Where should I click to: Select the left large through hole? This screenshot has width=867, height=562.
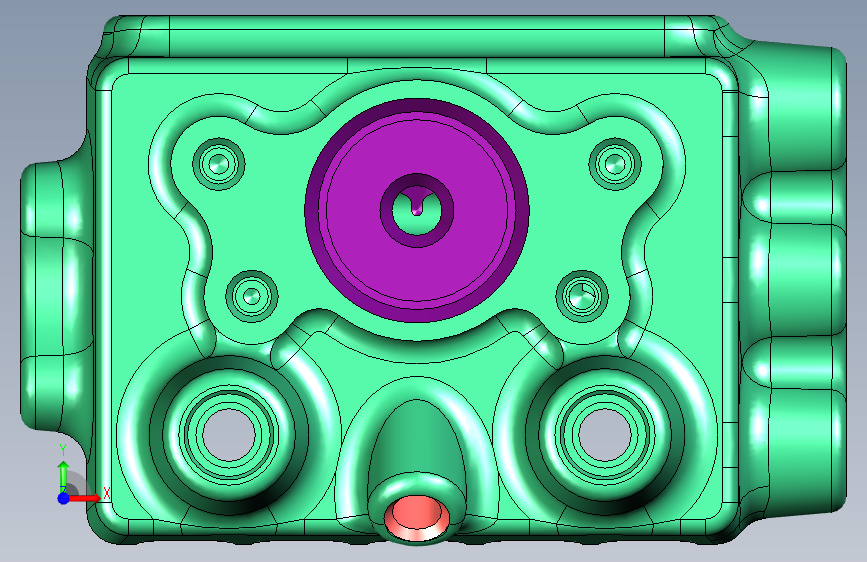point(229,435)
